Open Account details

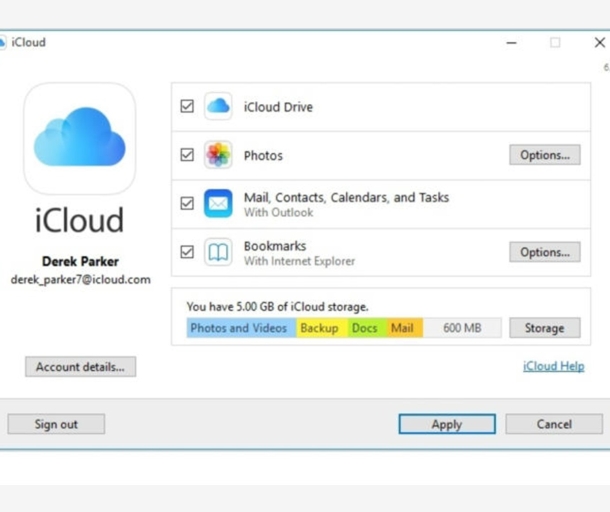pos(81,366)
